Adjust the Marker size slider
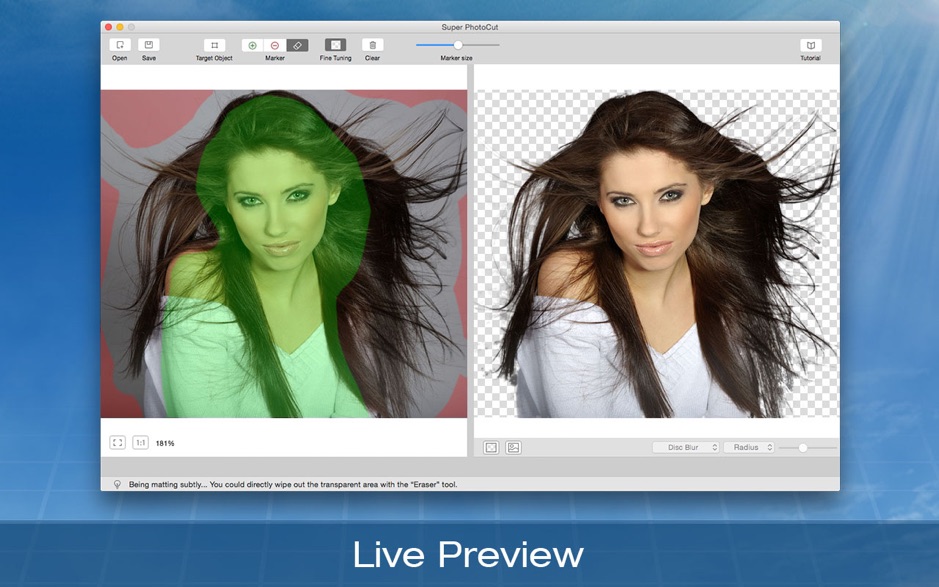Screen dimensions: 939x587 (x=457, y=44)
